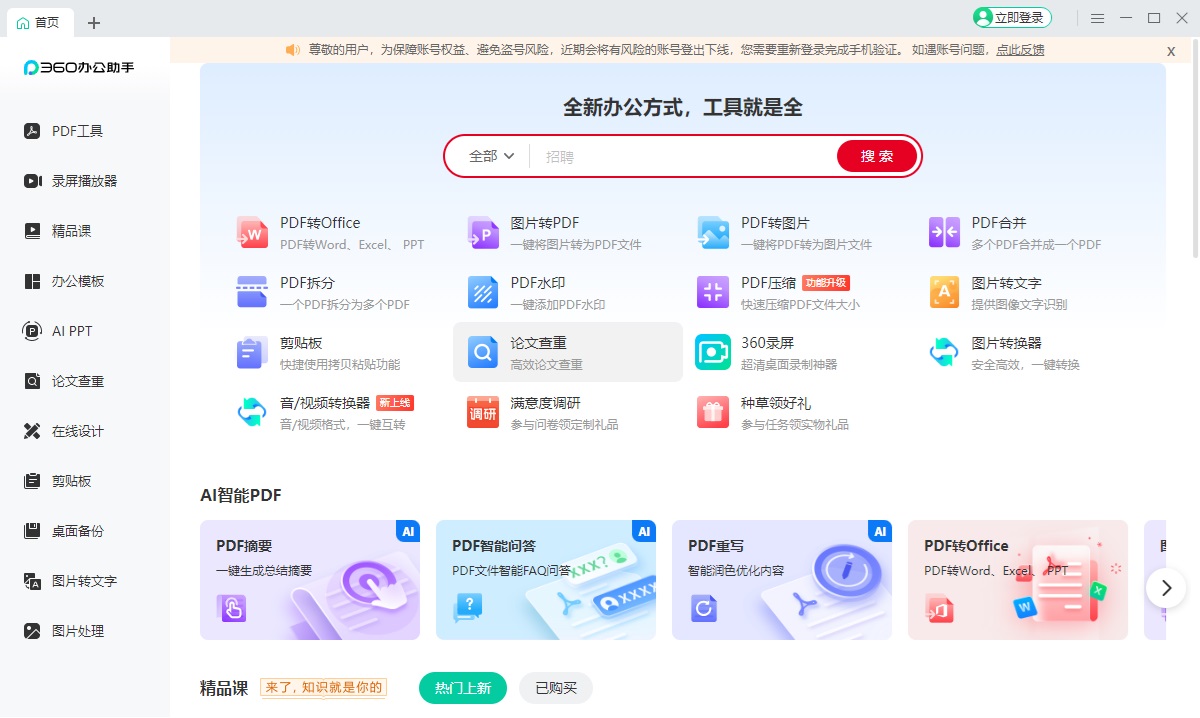Click the 功能升级 badge next to PDF压缩
This screenshot has width=1200, height=718.
826,283
